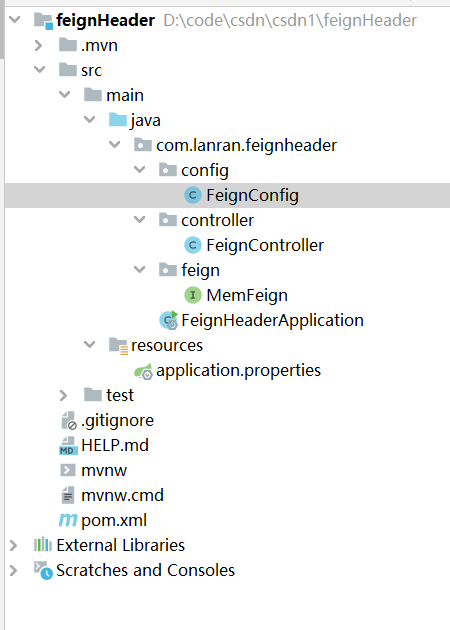The image size is (450, 630).
Task: Select the controller package label
Action: (x=217, y=220)
